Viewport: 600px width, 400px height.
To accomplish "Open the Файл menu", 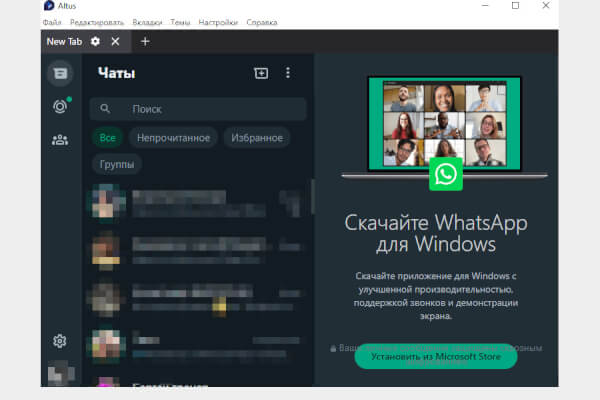I will click(52, 22).
